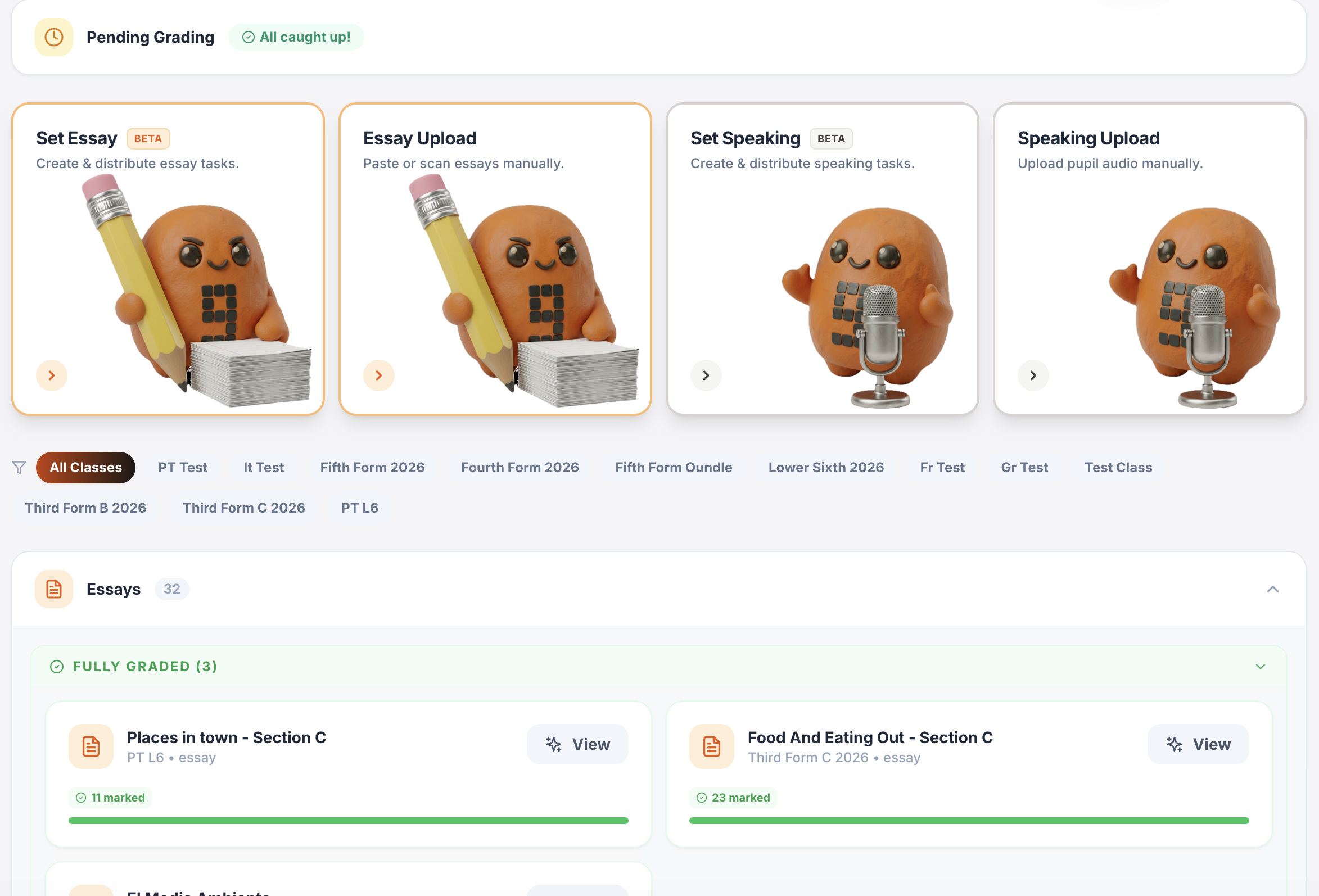The image size is (1319, 896).
Task: Open the Set Essay arrow button
Action: [x=52, y=375]
